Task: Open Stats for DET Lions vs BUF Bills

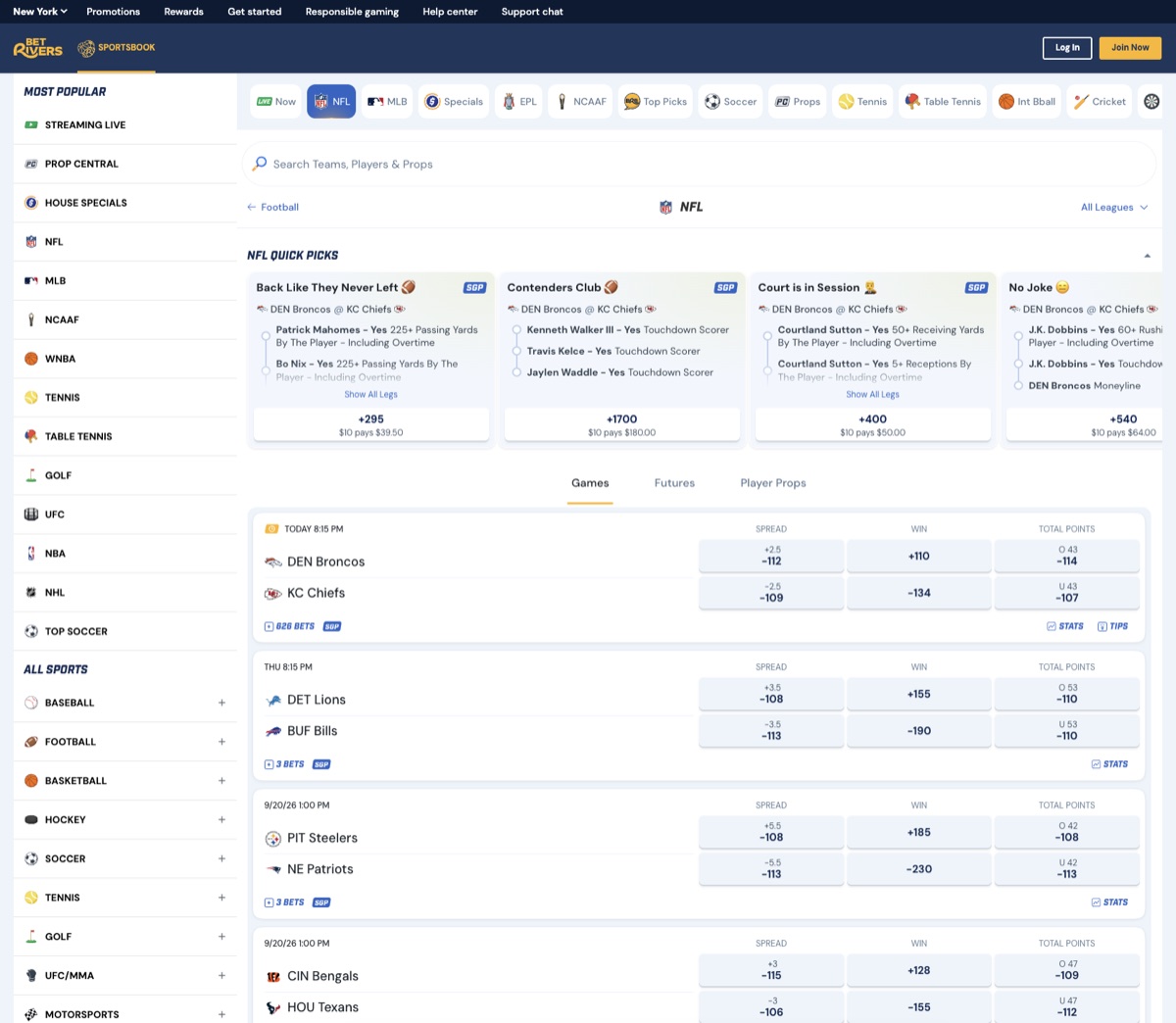Action: [x=1109, y=764]
